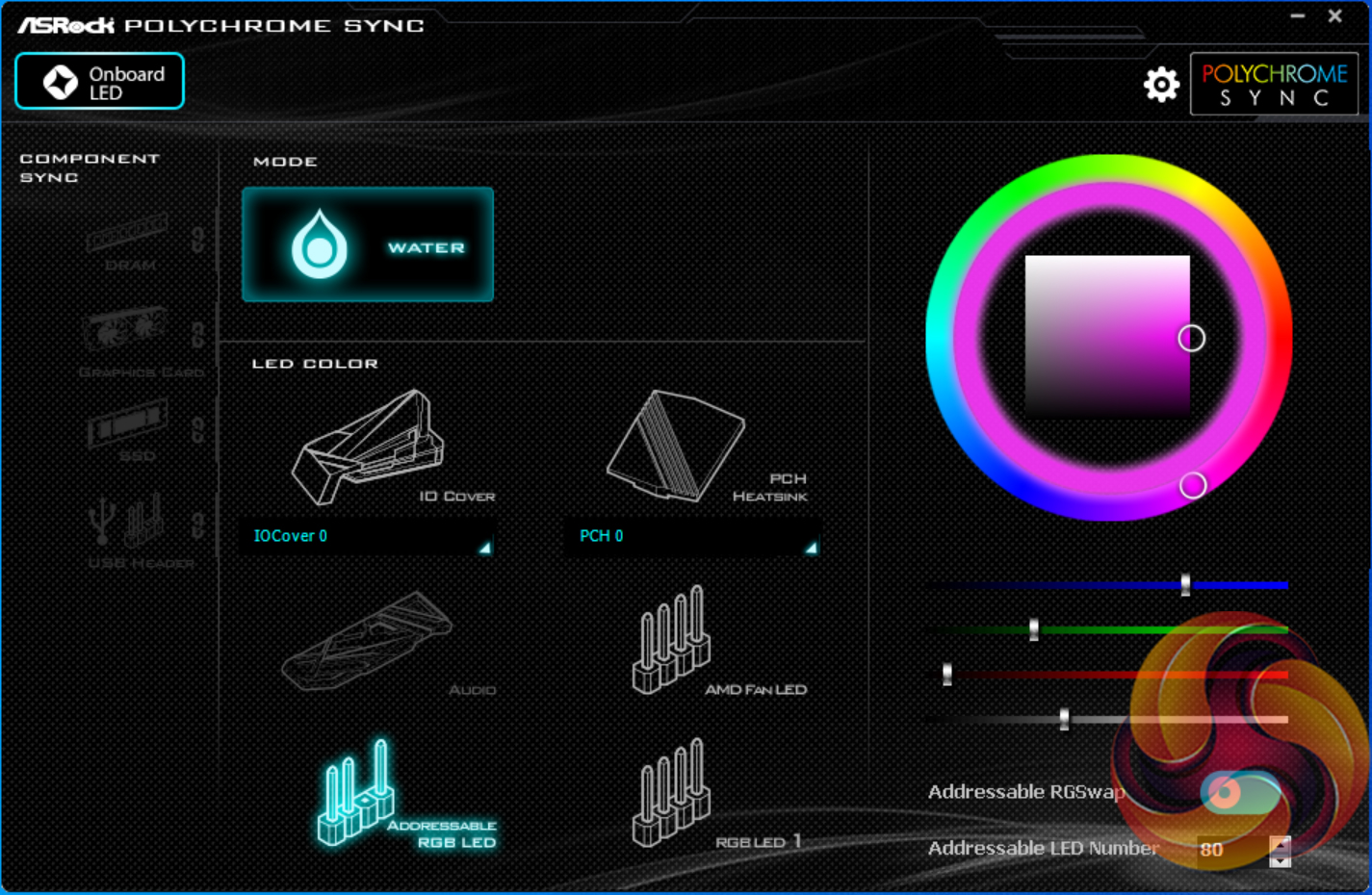Select the Addressable RGB LED header icon

(356, 793)
